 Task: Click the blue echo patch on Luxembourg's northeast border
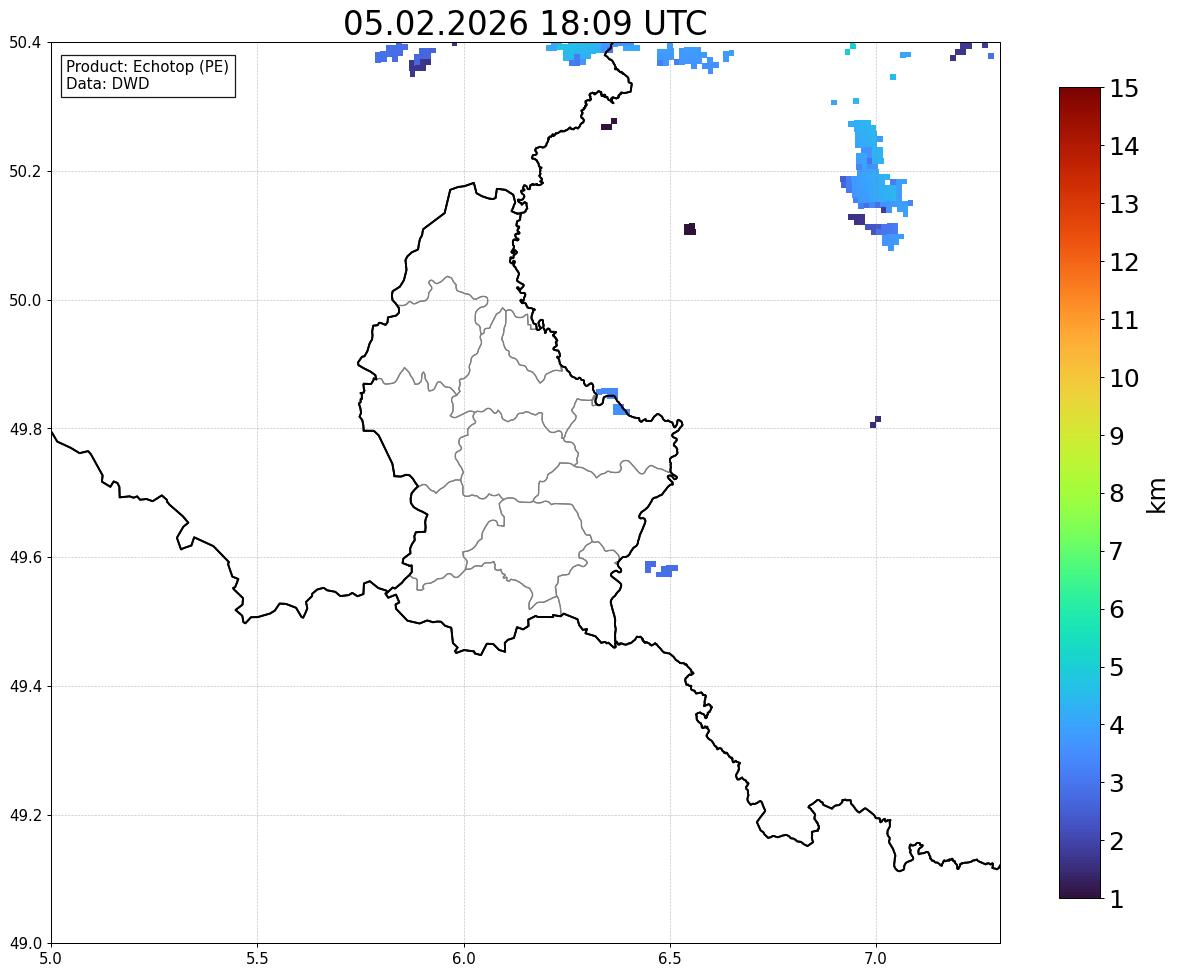[611, 400]
